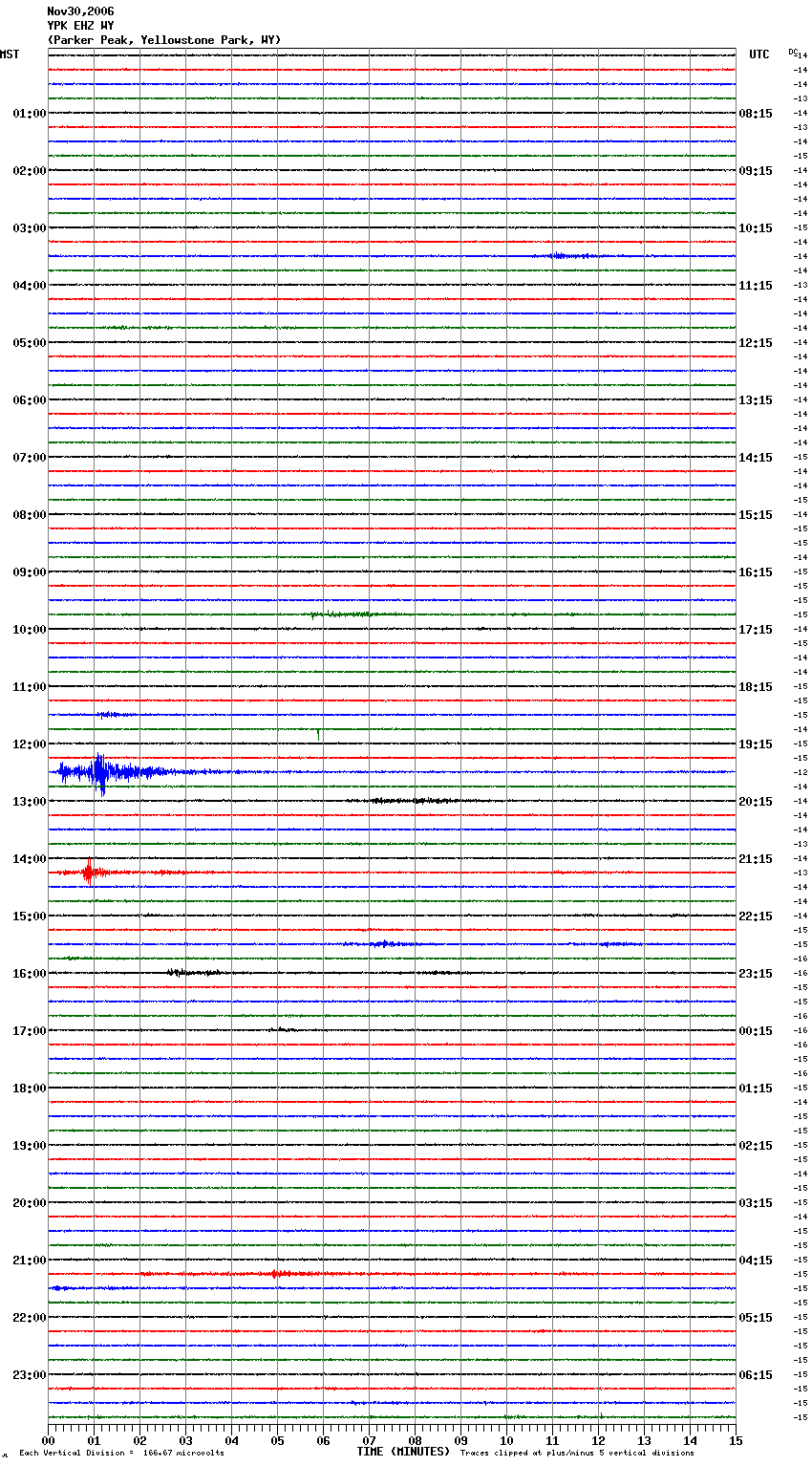
Task: Click the 03:15 UTC time label
Action: 756,1203
